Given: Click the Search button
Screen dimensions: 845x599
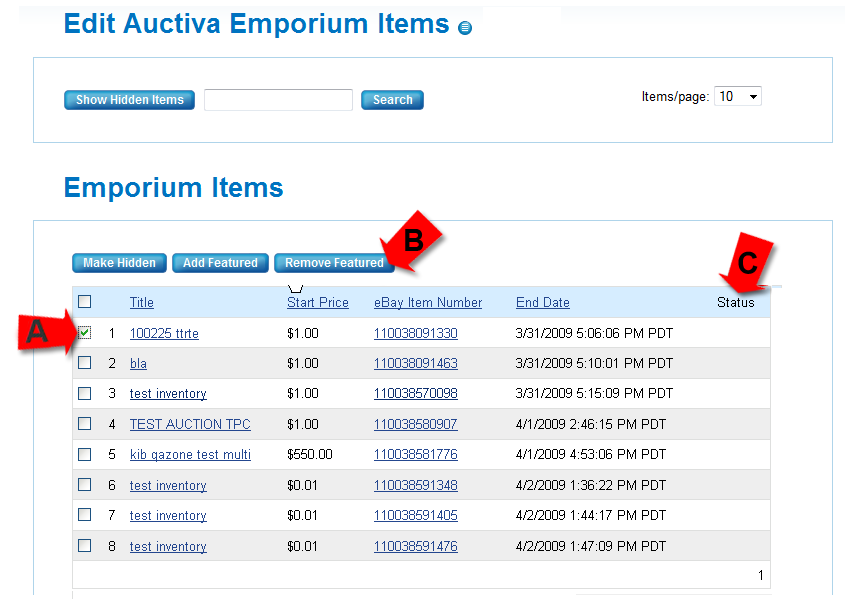Looking at the screenshot, I should (392, 100).
